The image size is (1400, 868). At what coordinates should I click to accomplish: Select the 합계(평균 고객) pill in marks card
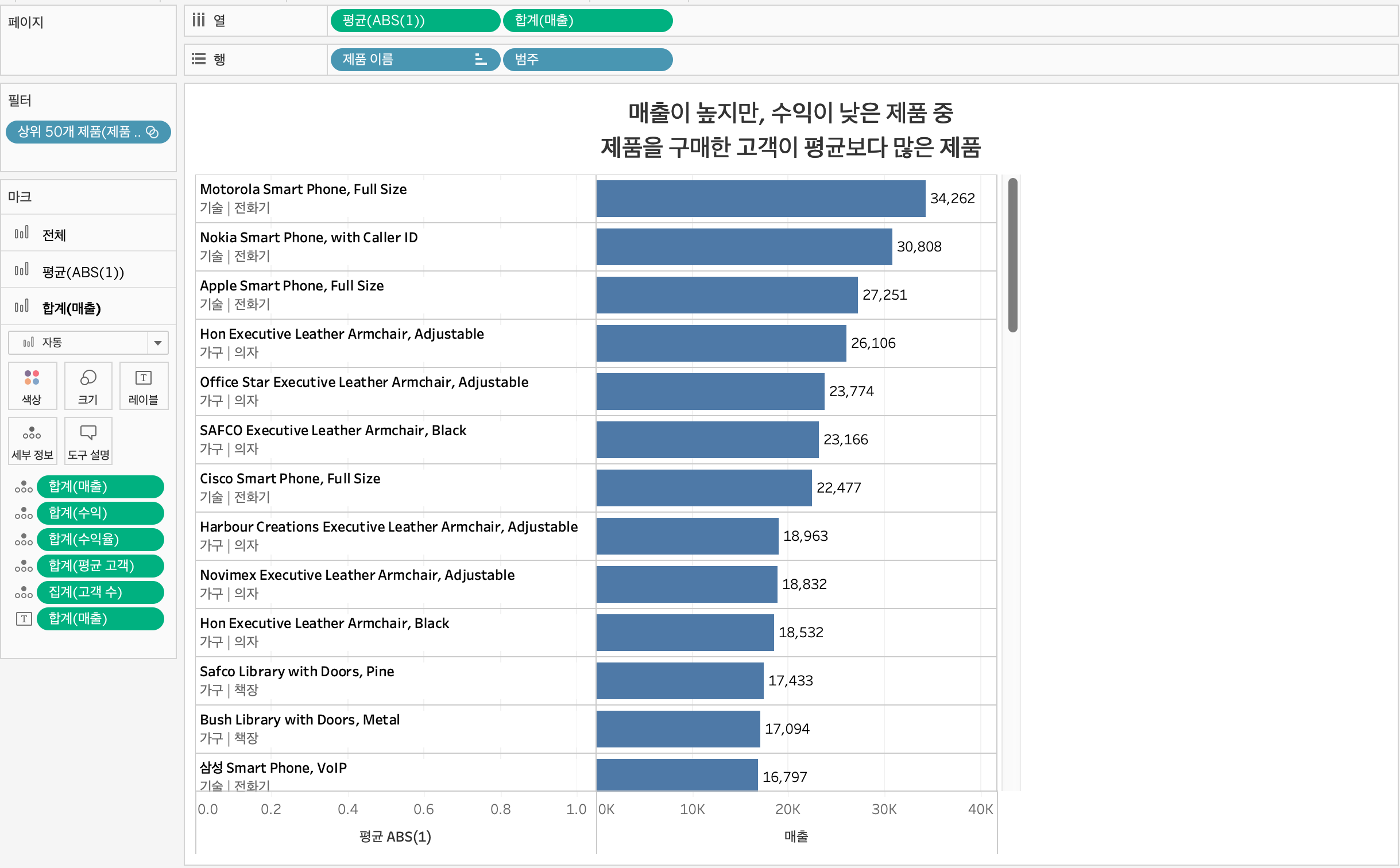point(100,566)
